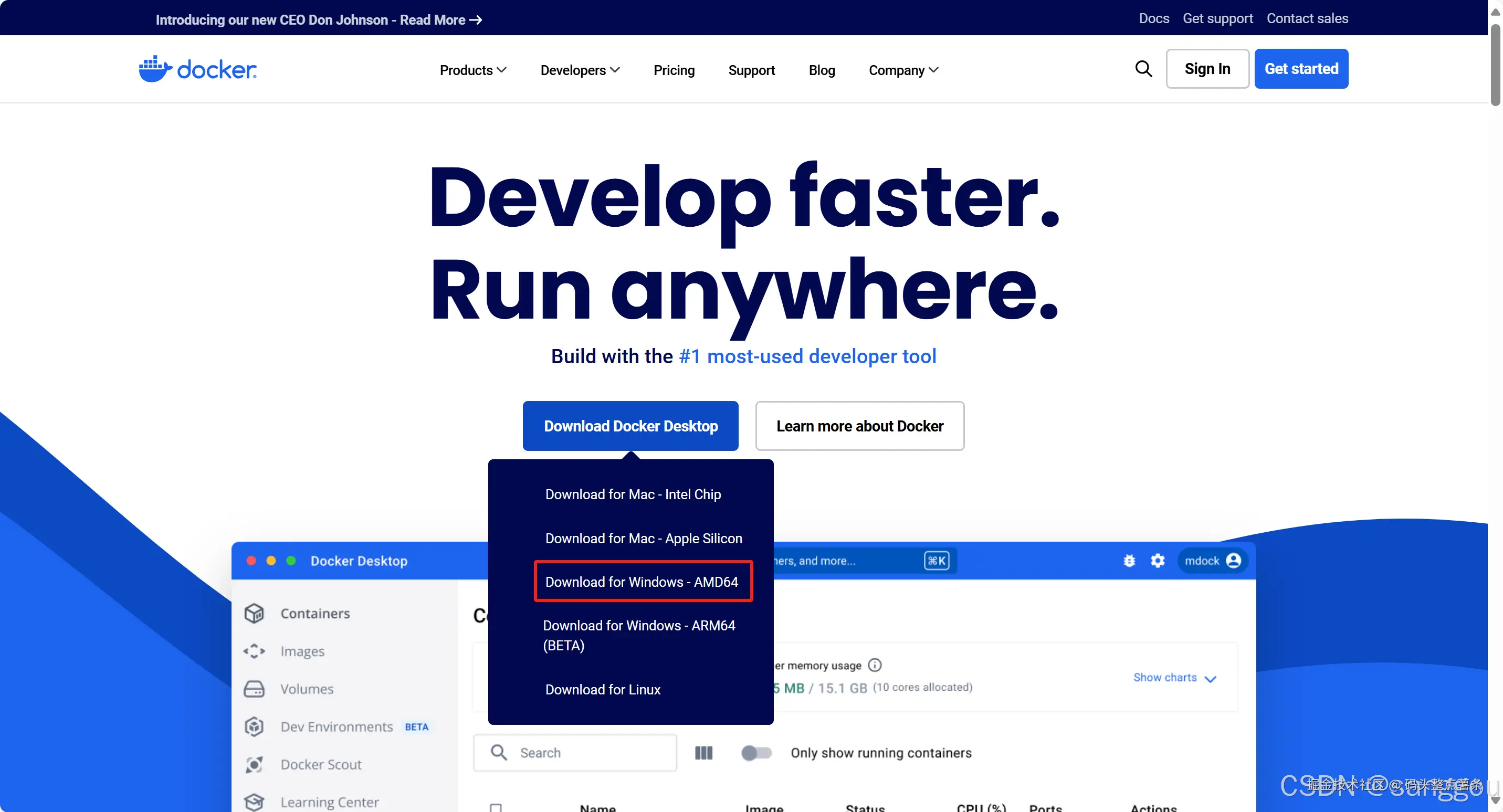Choose Download for Linux option
Viewport: 1503px width, 812px height.
tap(603, 690)
